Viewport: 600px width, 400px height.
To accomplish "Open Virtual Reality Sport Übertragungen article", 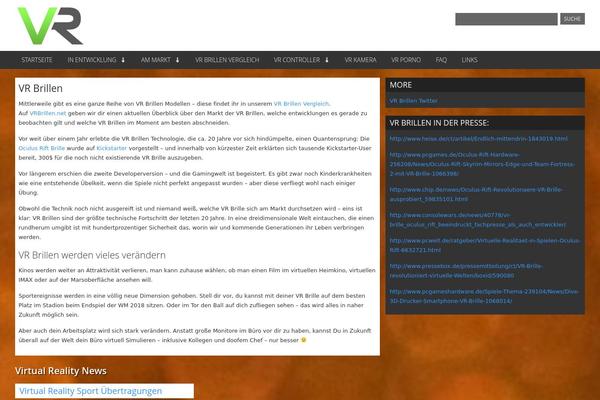I will pyautogui.click(x=91, y=391).
